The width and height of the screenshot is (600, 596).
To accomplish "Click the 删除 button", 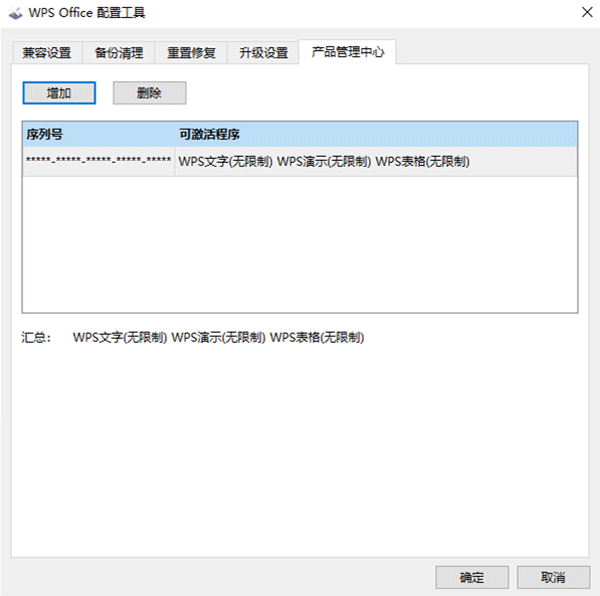I will 150,93.
